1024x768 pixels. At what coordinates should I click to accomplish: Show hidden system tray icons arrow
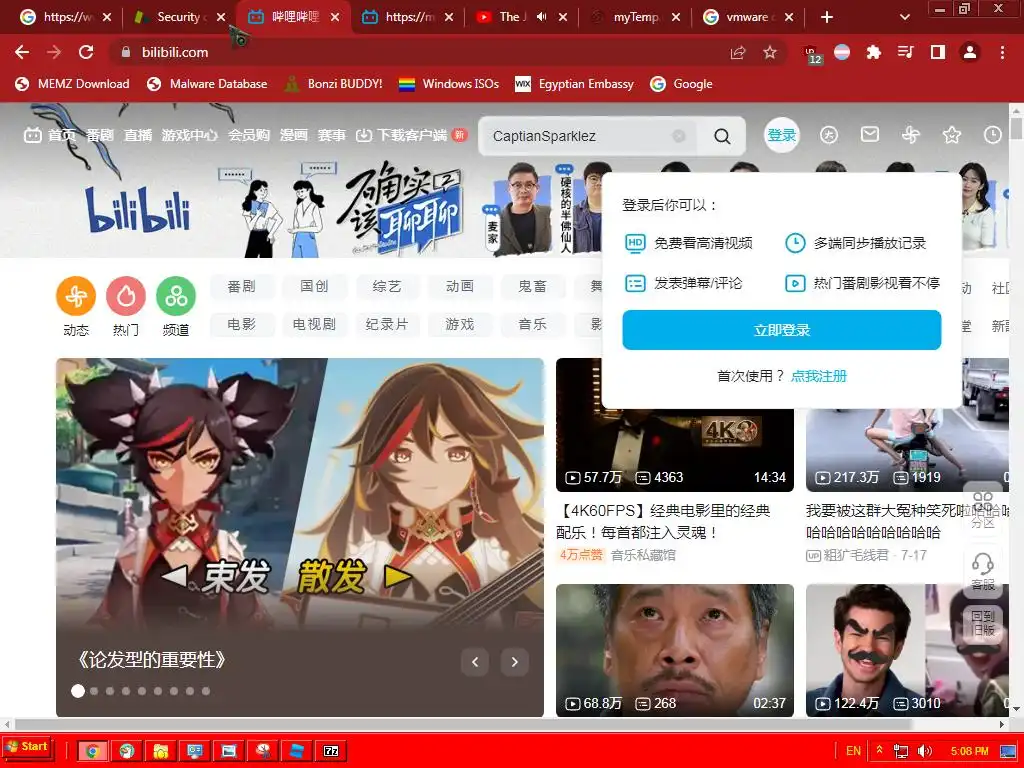pos(879,750)
